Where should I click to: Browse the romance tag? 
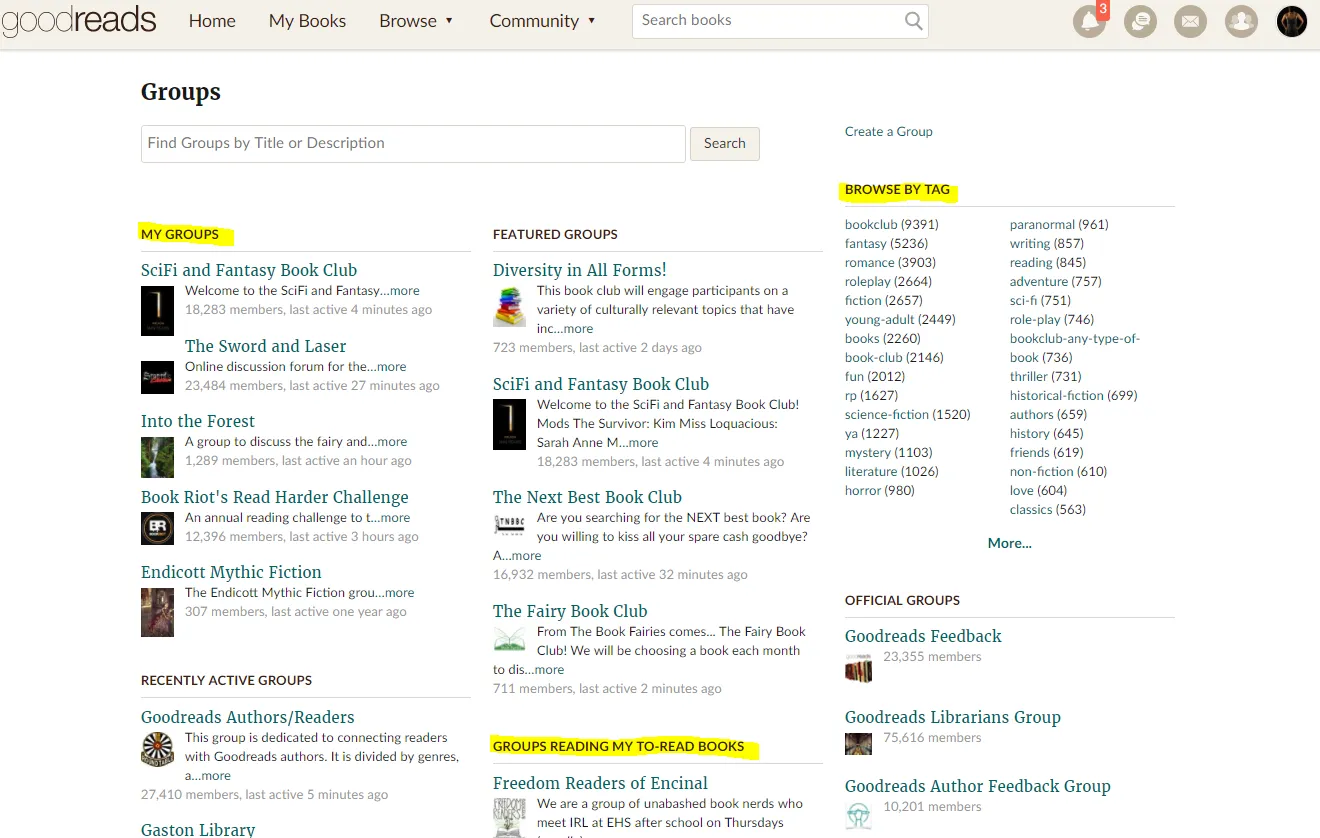click(x=870, y=263)
